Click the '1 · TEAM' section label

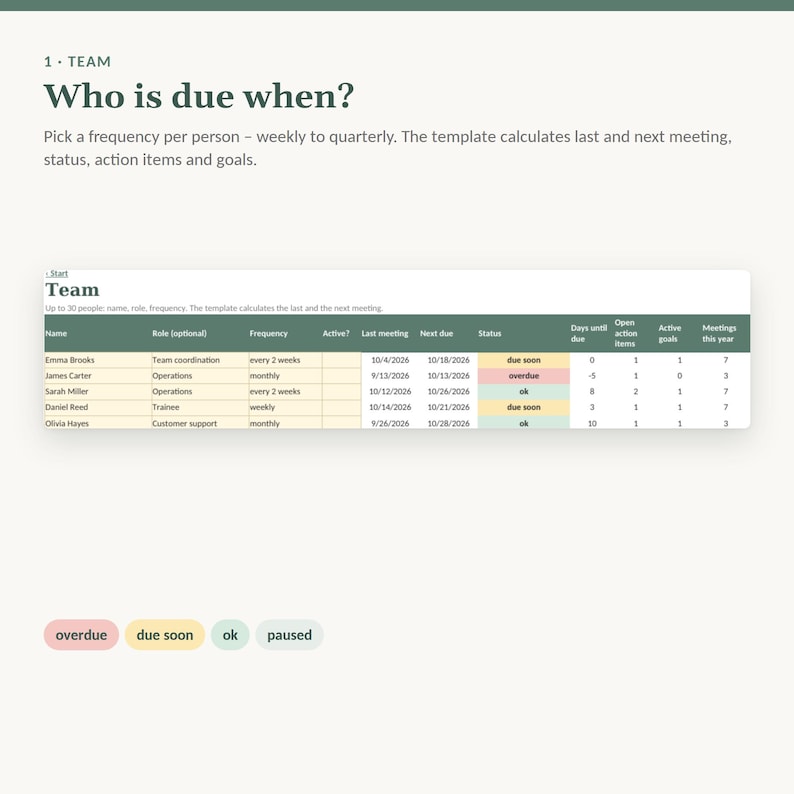click(77, 62)
